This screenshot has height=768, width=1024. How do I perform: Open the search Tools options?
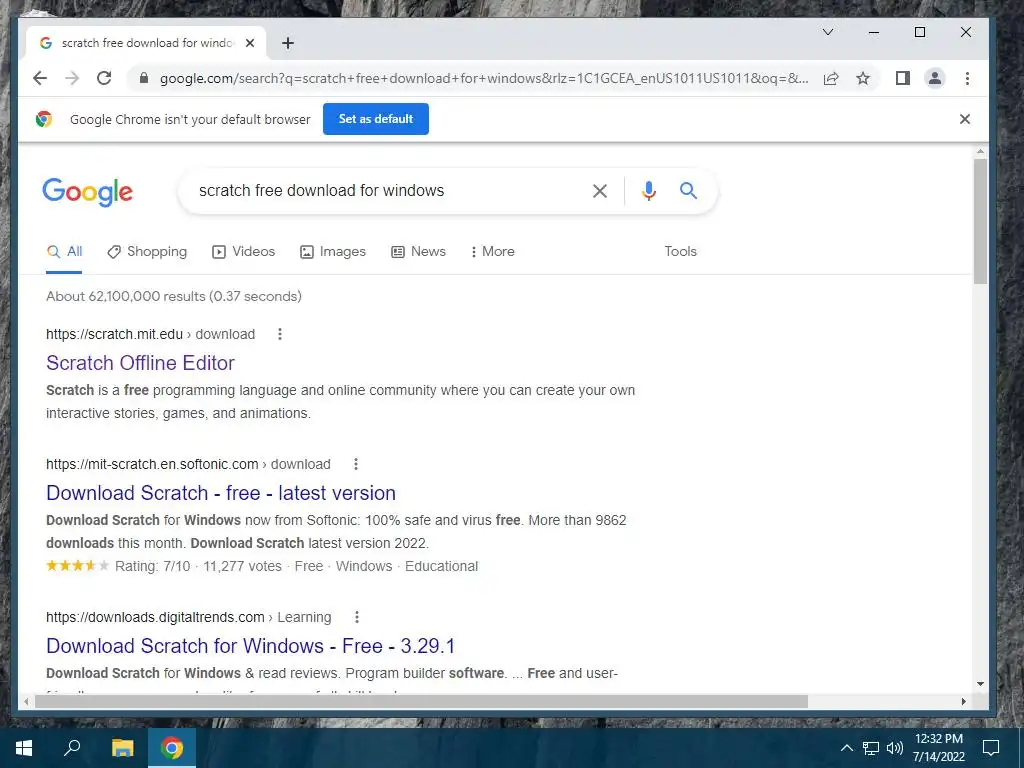680,251
